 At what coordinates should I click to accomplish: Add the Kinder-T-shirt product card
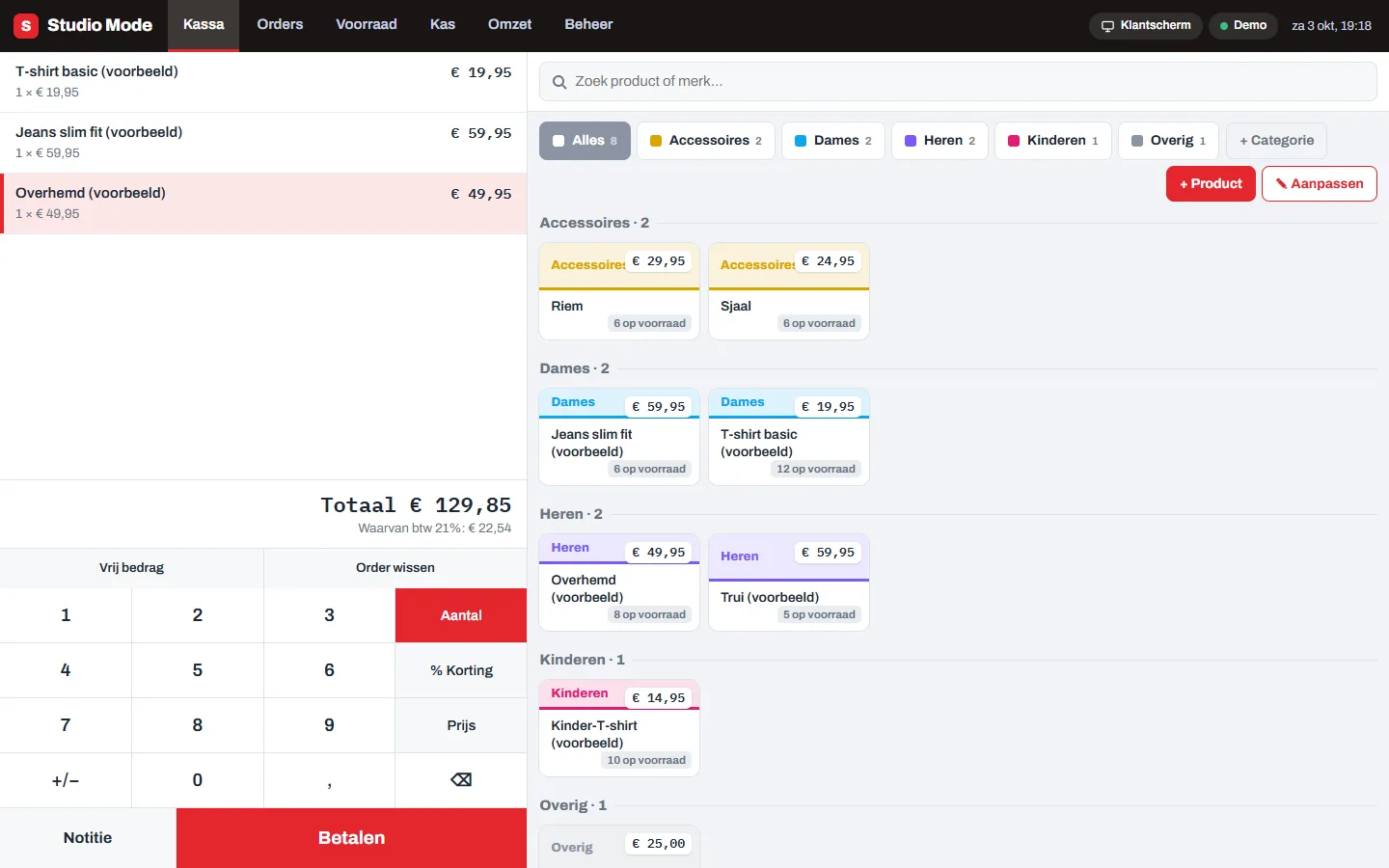pyautogui.click(x=619, y=728)
